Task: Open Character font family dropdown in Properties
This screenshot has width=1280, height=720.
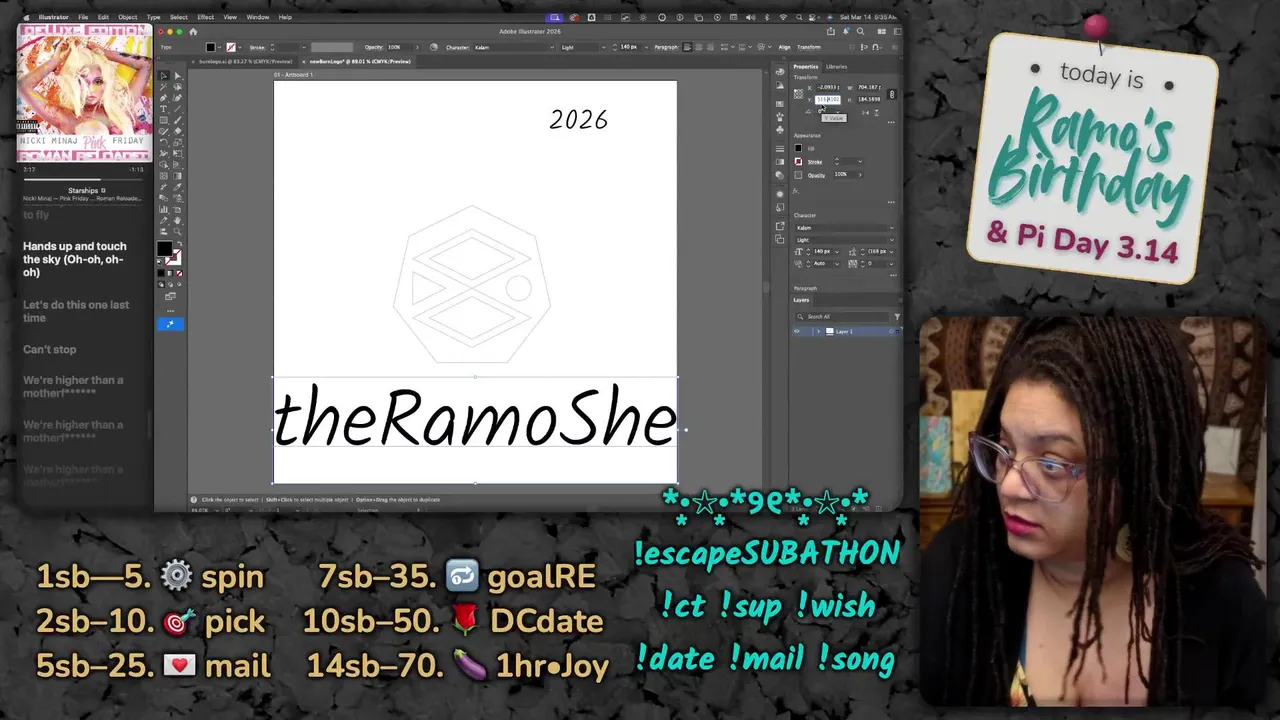Action: click(x=892, y=228)
